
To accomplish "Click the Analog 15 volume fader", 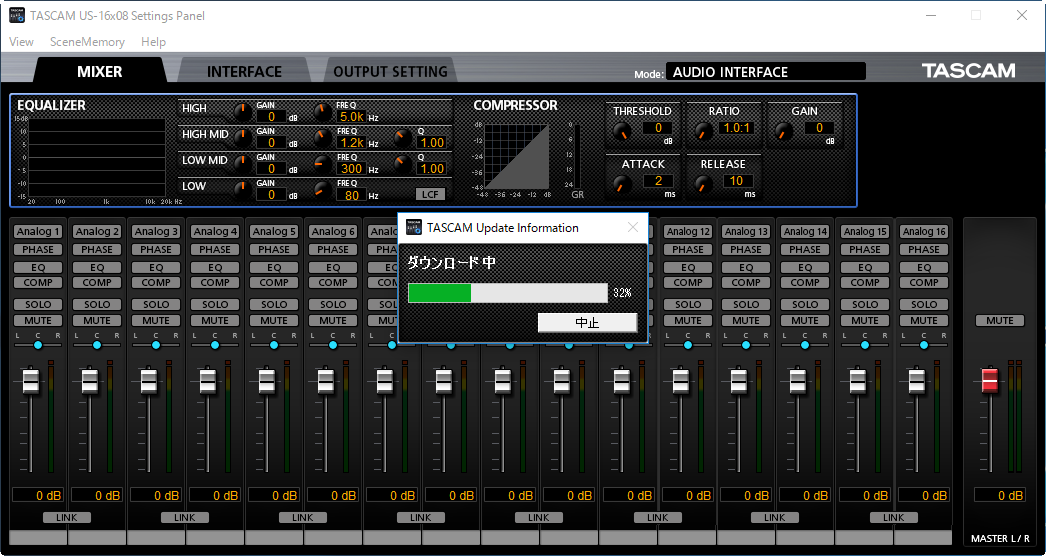I will point(858,380).
